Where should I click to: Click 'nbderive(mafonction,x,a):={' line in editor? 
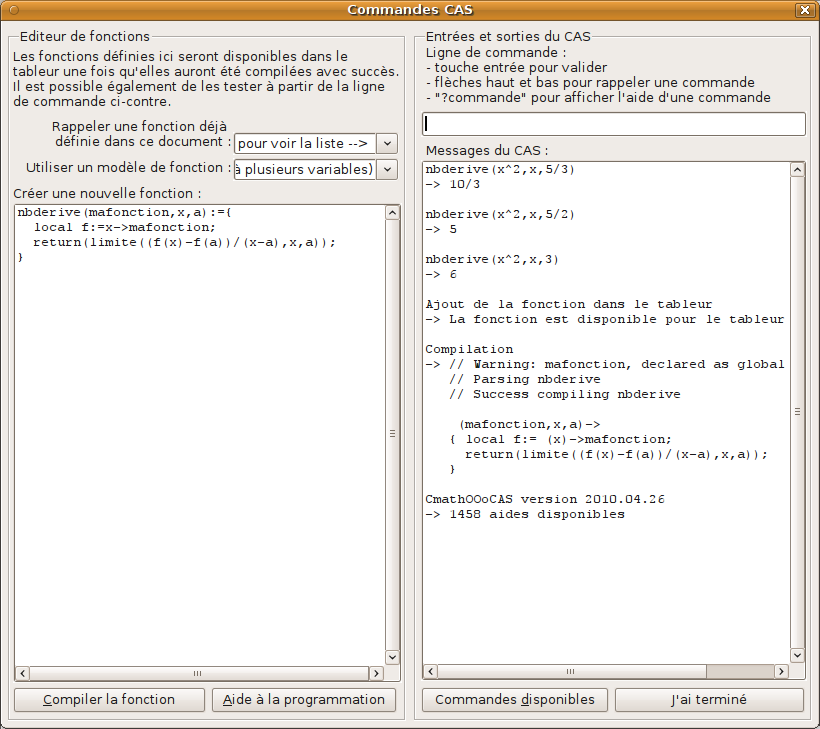pos(124,212)
